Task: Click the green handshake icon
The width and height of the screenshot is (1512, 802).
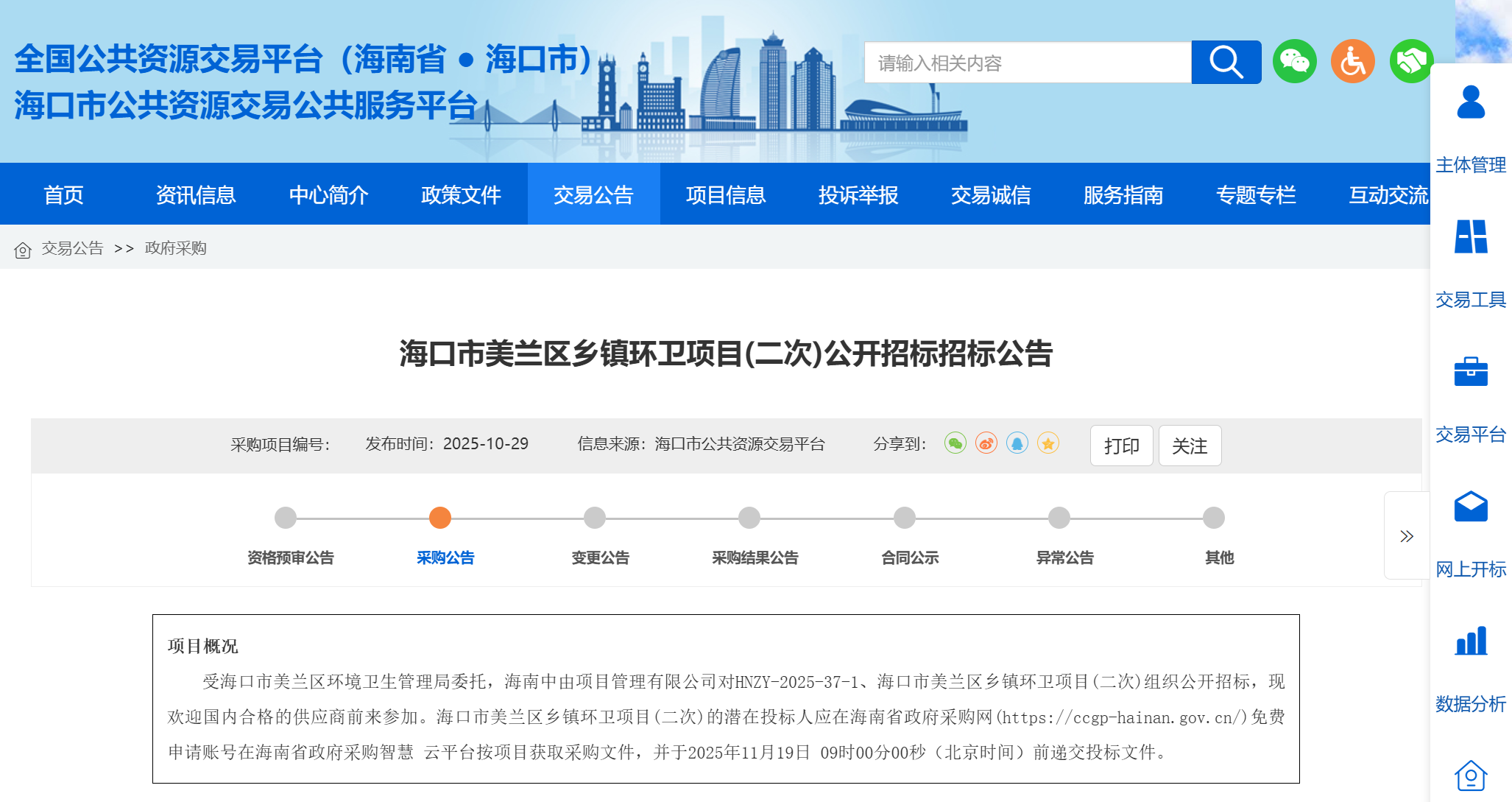Action: [x=1410, y=62]
